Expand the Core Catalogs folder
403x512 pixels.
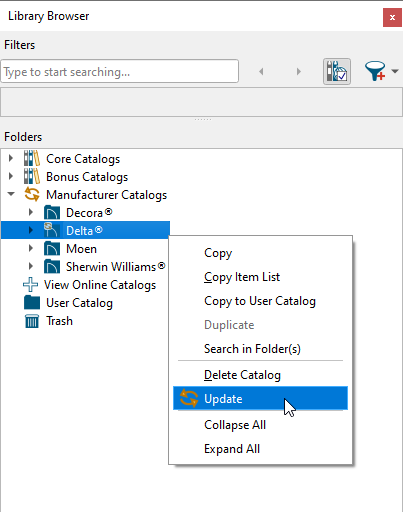click(x=11, y=158)
